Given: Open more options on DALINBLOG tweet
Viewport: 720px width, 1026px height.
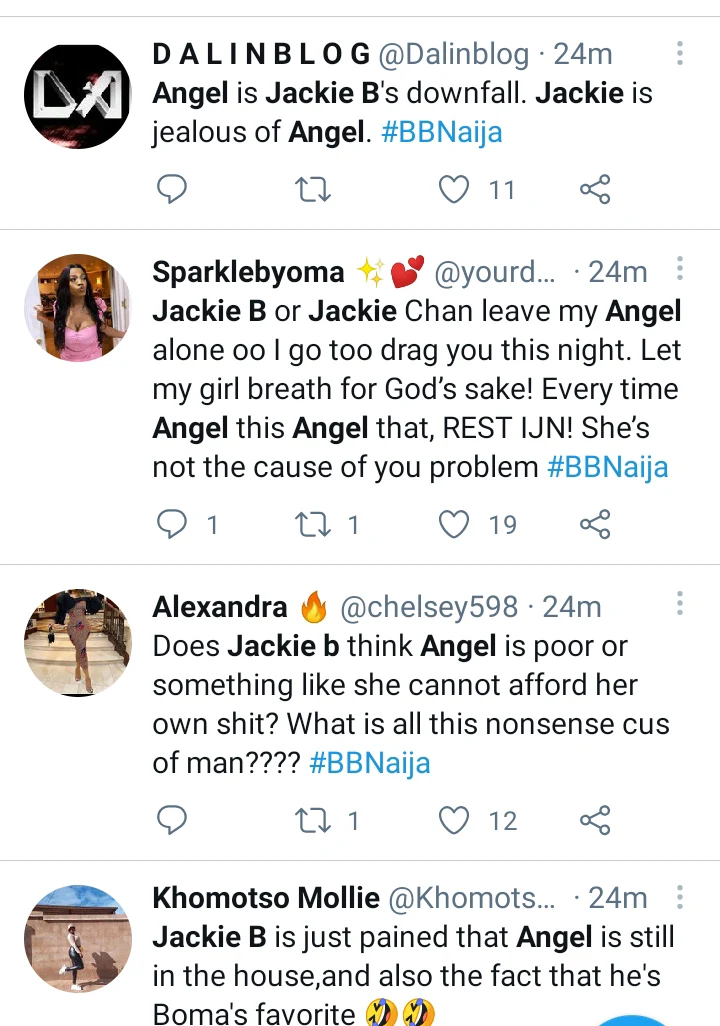Looking at the screenshot, I should tap(680, 53).
